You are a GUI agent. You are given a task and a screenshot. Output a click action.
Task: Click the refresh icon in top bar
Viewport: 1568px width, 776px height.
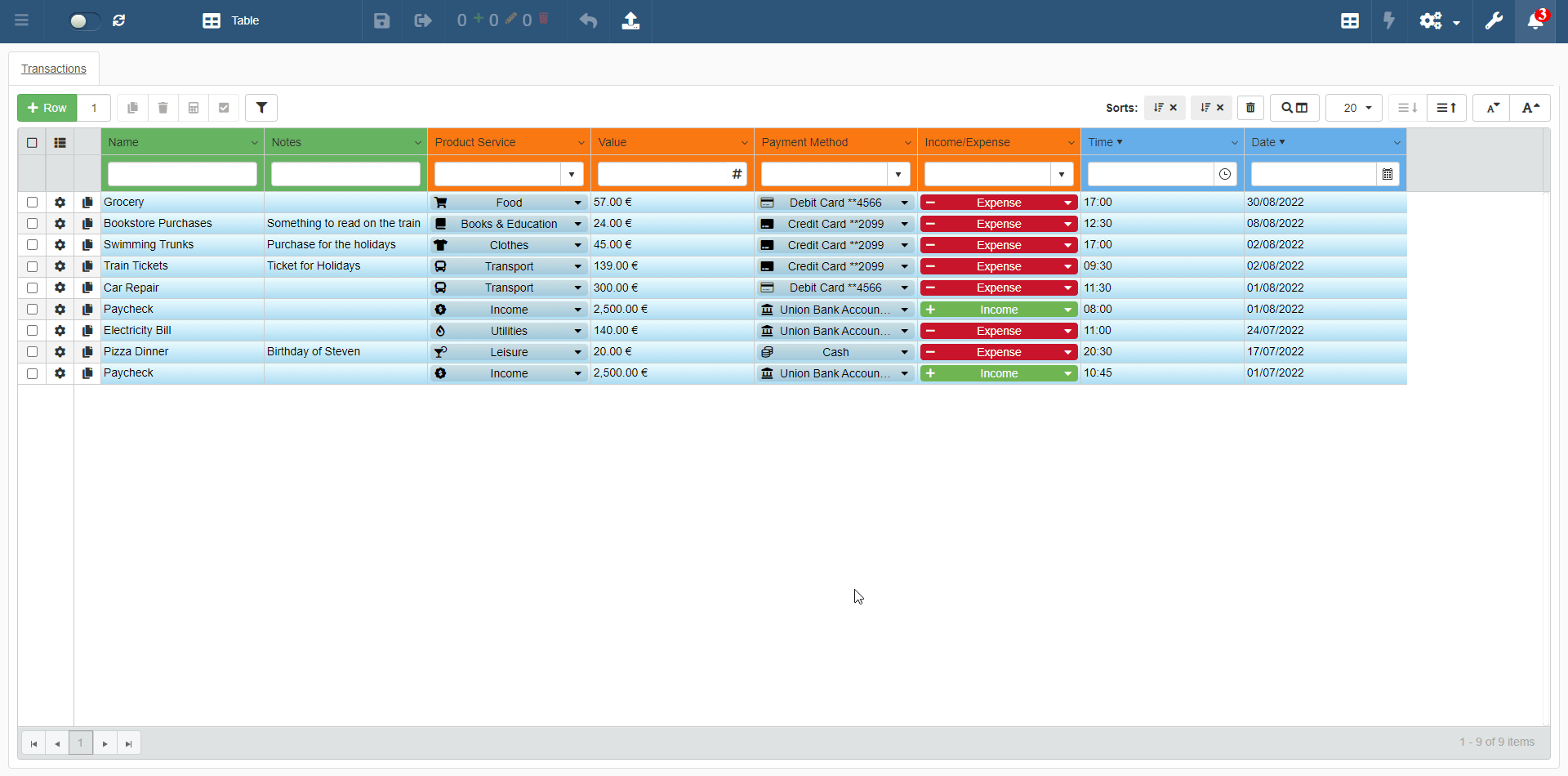[119, 21]
